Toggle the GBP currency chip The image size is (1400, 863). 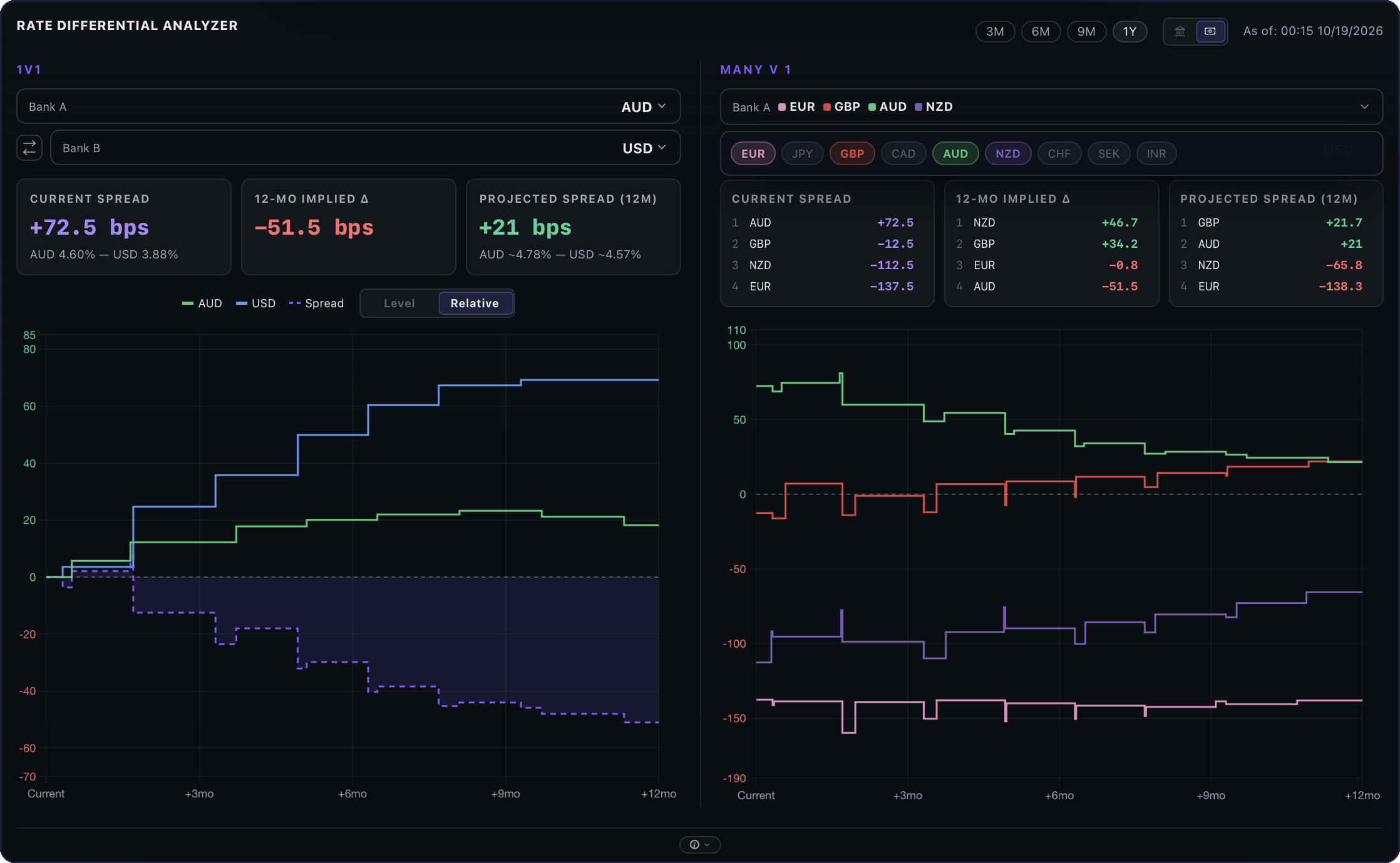click(x=852, y=153)
